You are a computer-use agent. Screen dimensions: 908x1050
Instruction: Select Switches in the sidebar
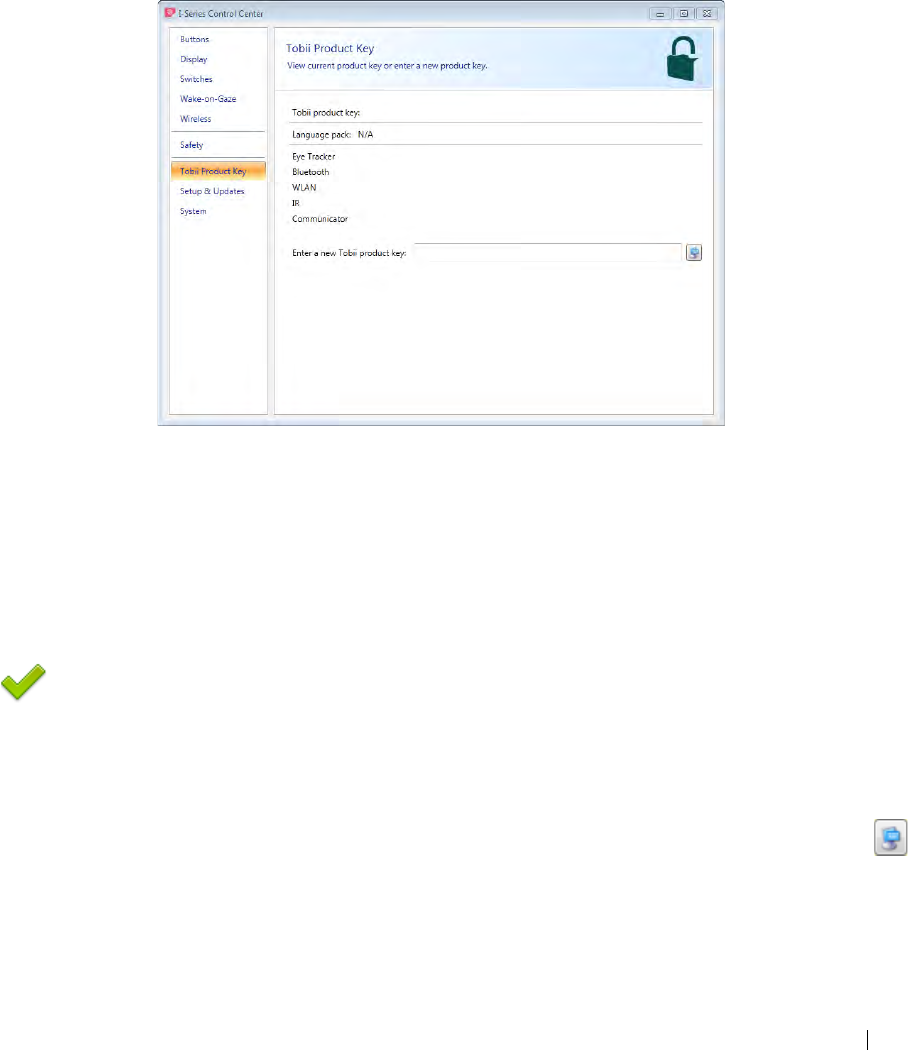point(196,79)
